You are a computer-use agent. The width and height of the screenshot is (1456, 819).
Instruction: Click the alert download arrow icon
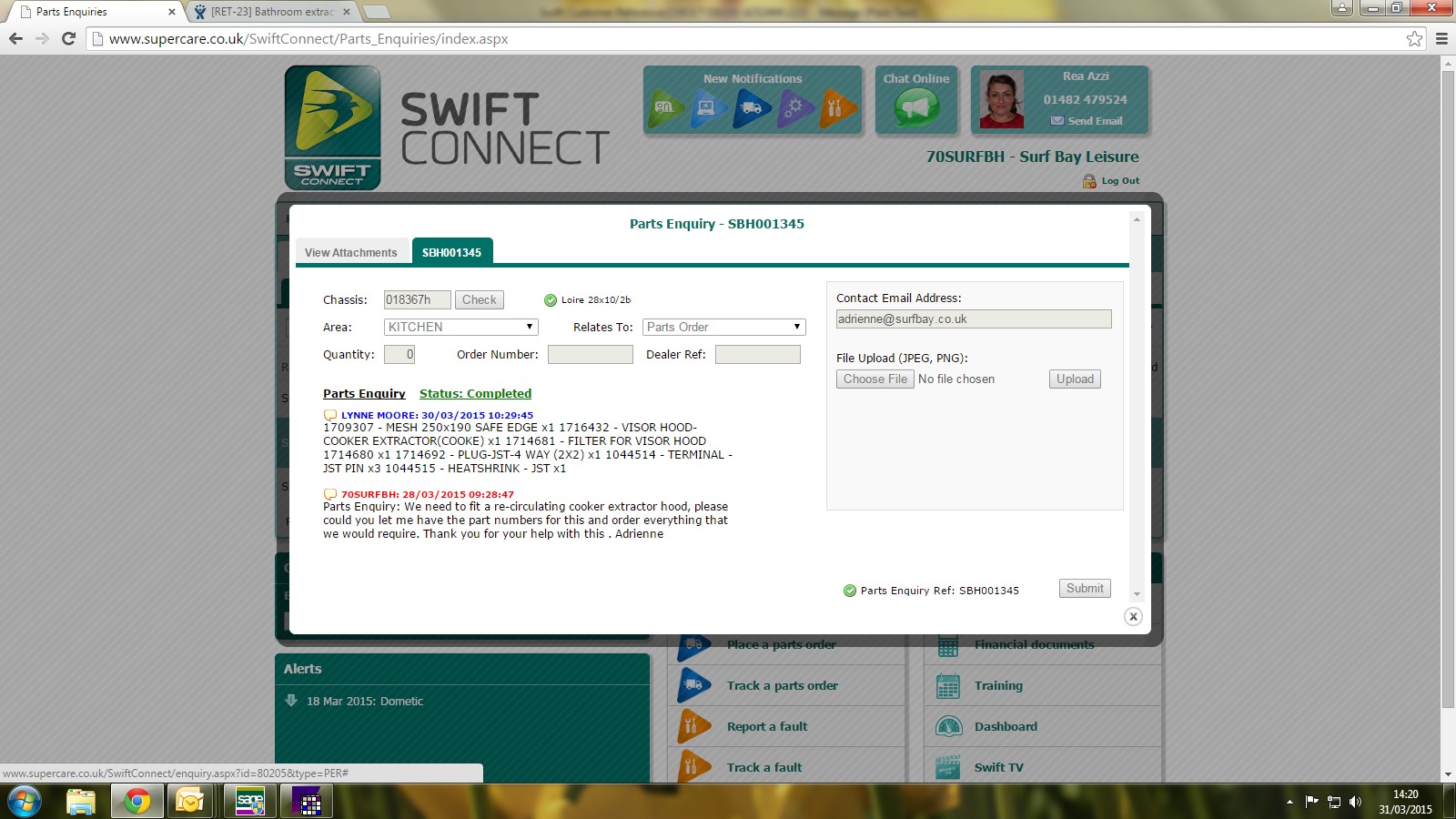(291, 701)
